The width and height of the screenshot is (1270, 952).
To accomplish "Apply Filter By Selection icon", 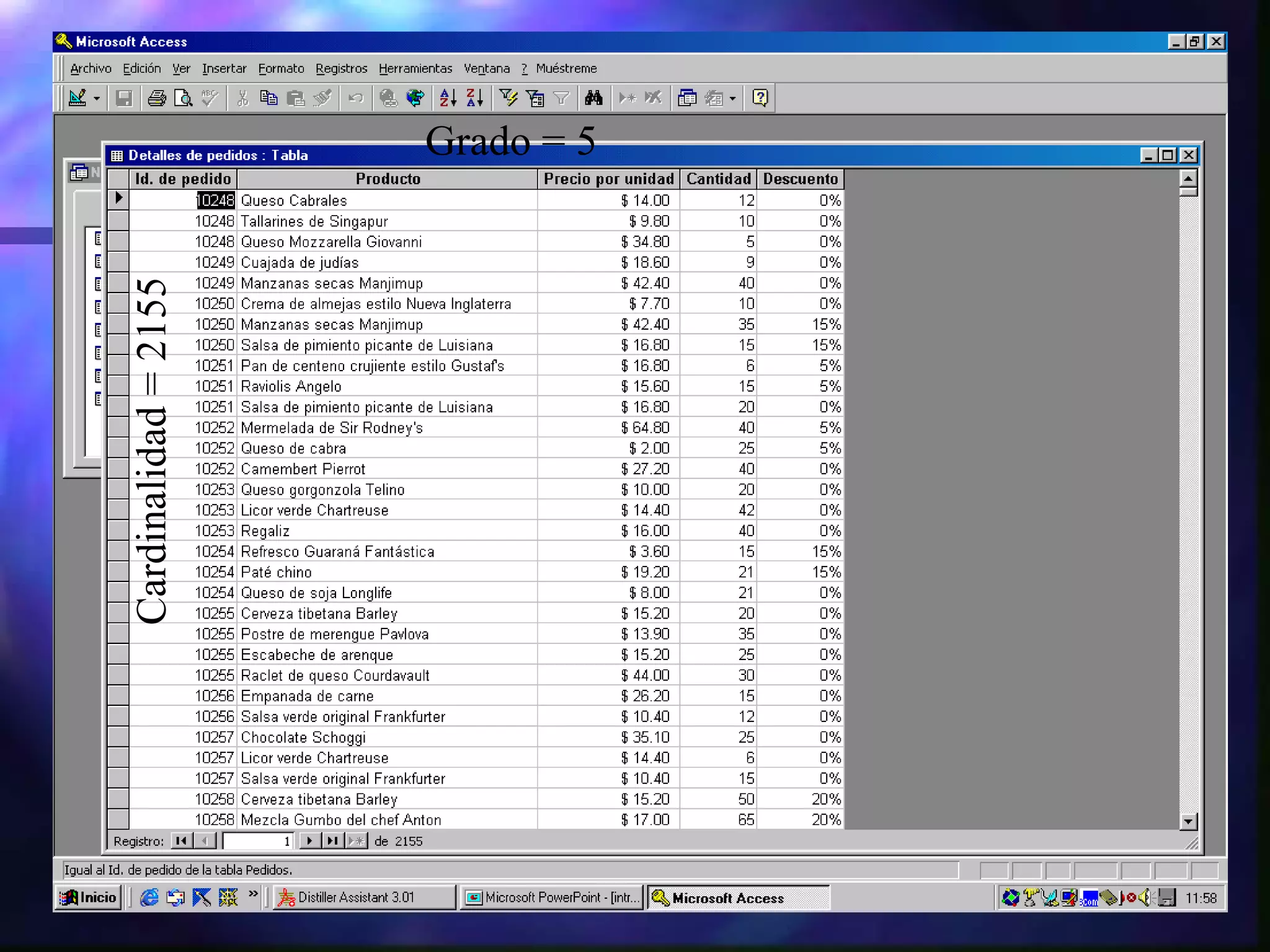I will 508,98.
